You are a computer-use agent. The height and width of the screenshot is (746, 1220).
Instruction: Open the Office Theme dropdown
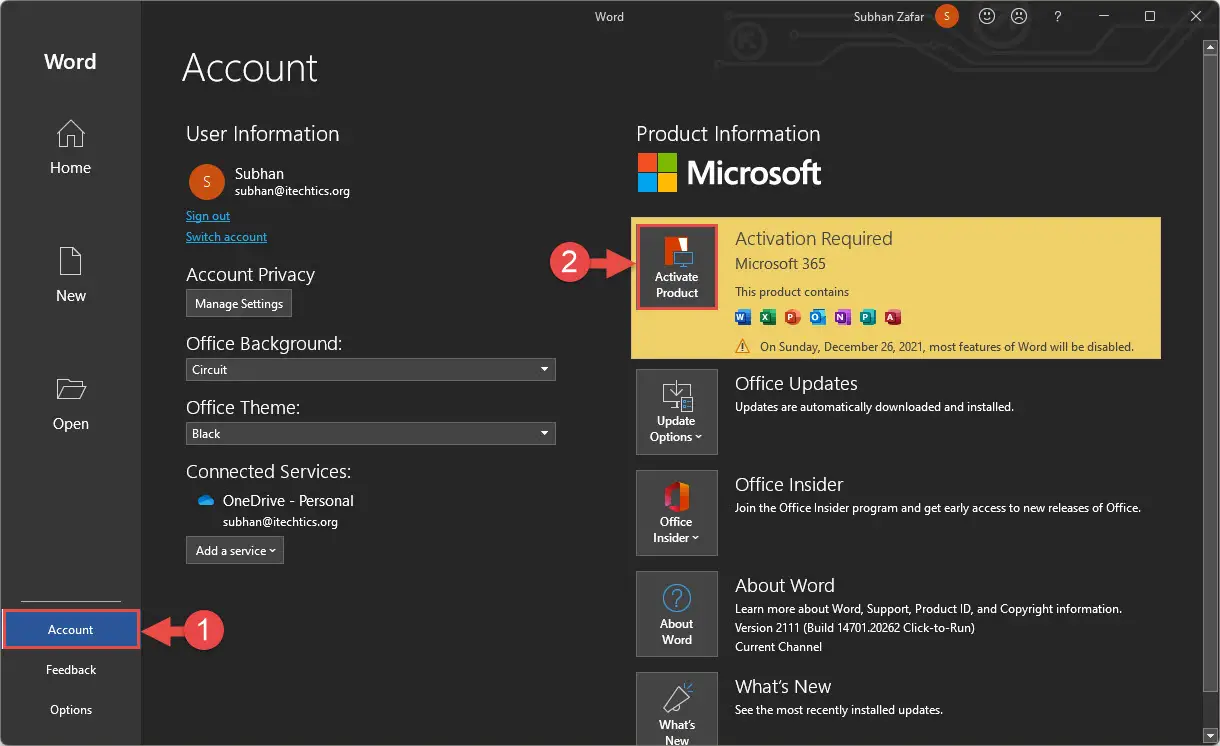[371, 433]
